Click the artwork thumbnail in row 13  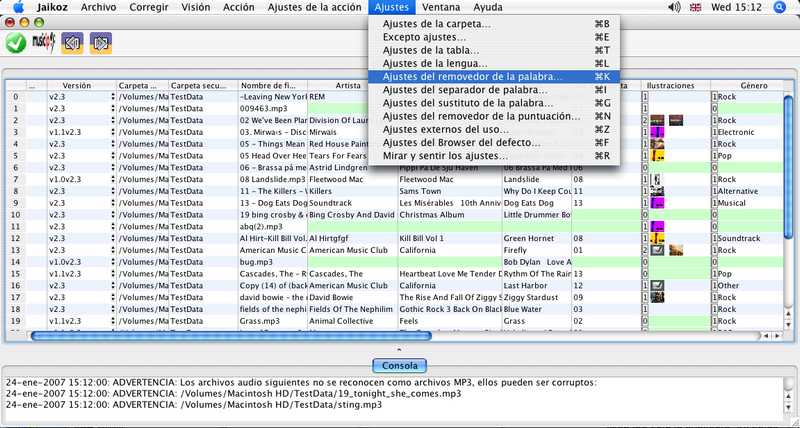657,250
